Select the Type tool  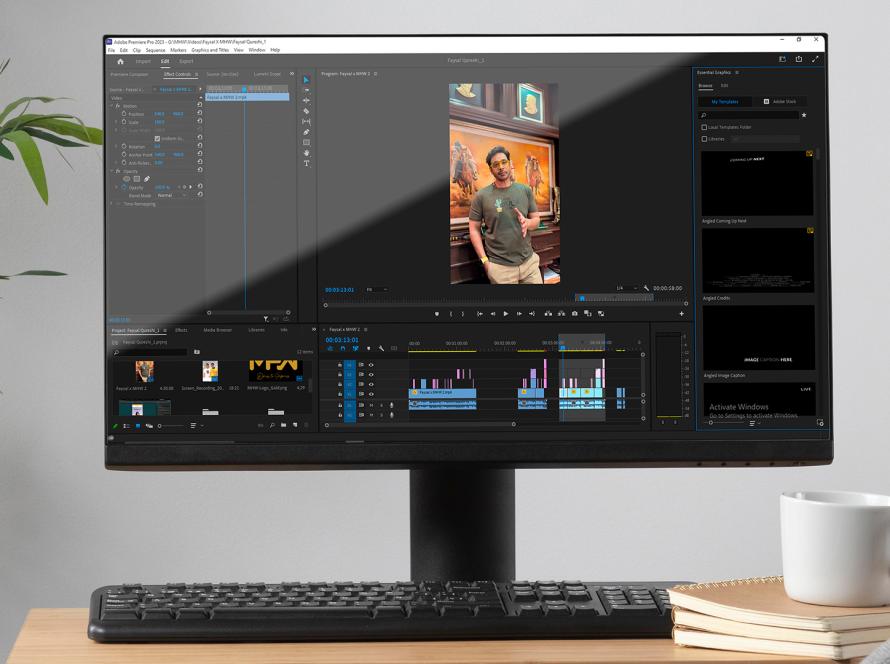click(x=307, y=163)
